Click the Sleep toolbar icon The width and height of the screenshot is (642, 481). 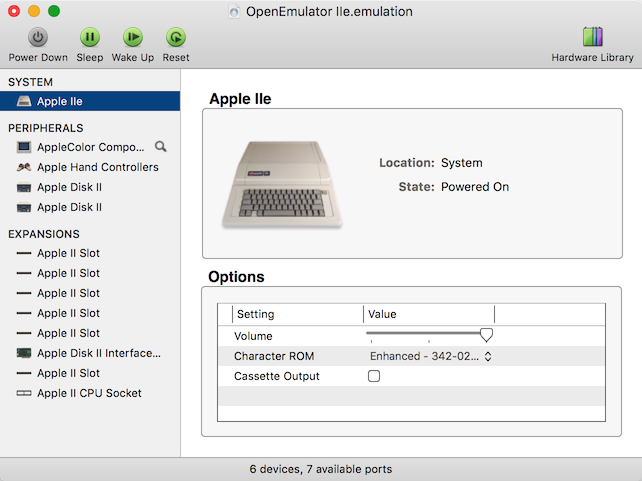click(x=90, y=38)
